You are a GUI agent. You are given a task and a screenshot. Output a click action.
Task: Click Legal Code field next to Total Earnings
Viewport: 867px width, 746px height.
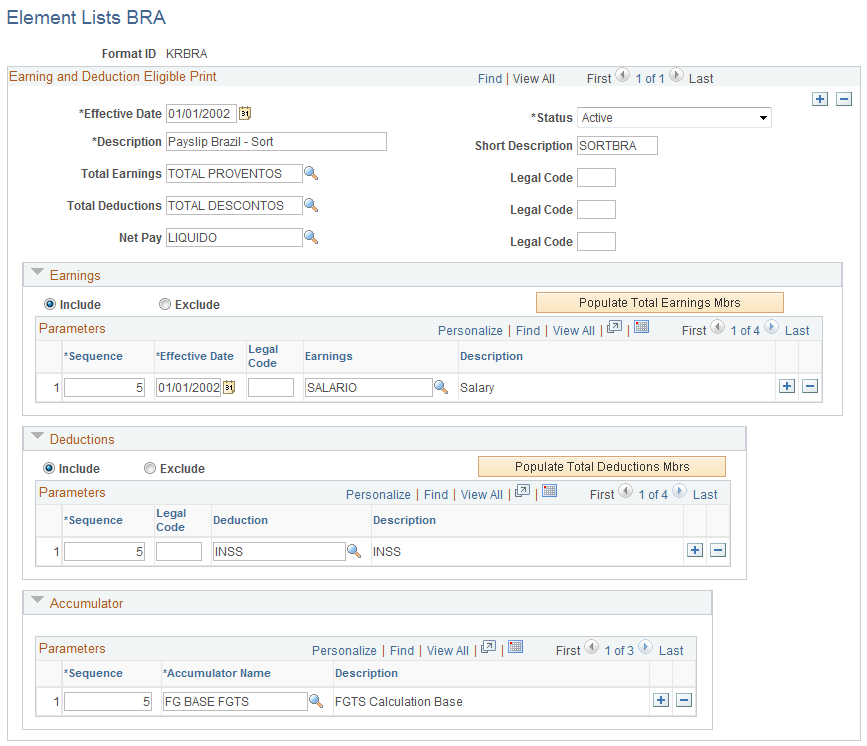tap(596, 178)
